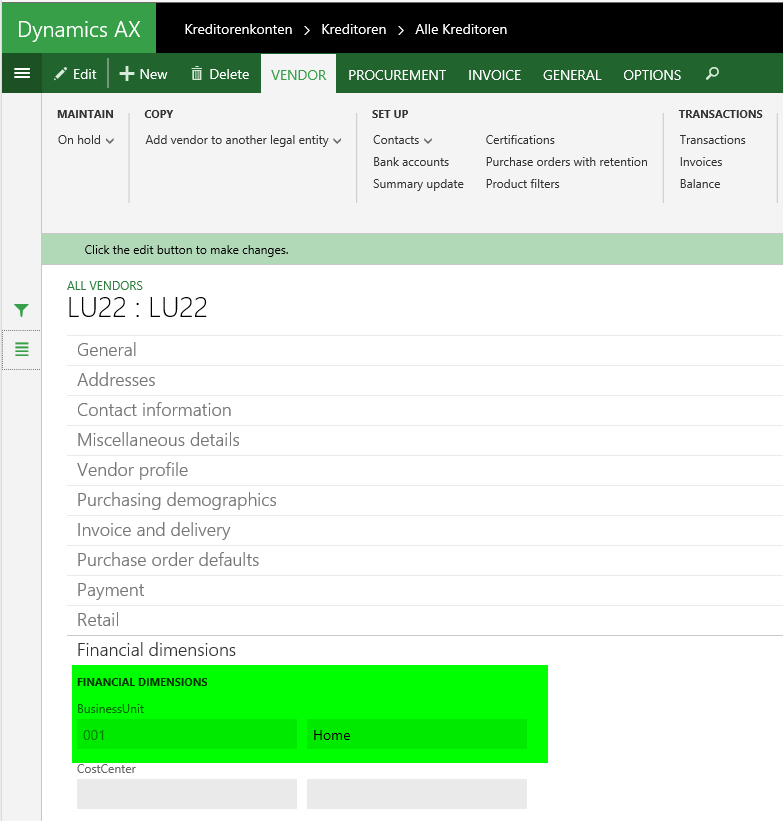
Task: Click the Dynamics AX home logo
Action: [x=79, y=29]
